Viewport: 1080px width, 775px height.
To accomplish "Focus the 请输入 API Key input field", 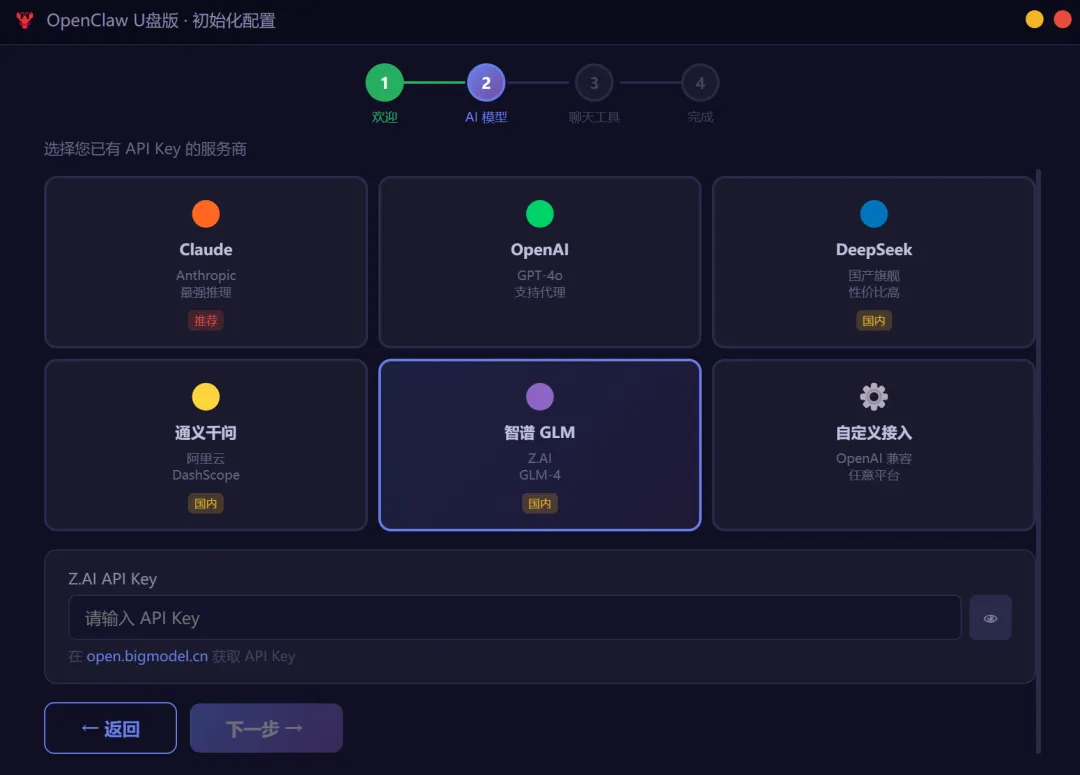I will coord(515,618).
